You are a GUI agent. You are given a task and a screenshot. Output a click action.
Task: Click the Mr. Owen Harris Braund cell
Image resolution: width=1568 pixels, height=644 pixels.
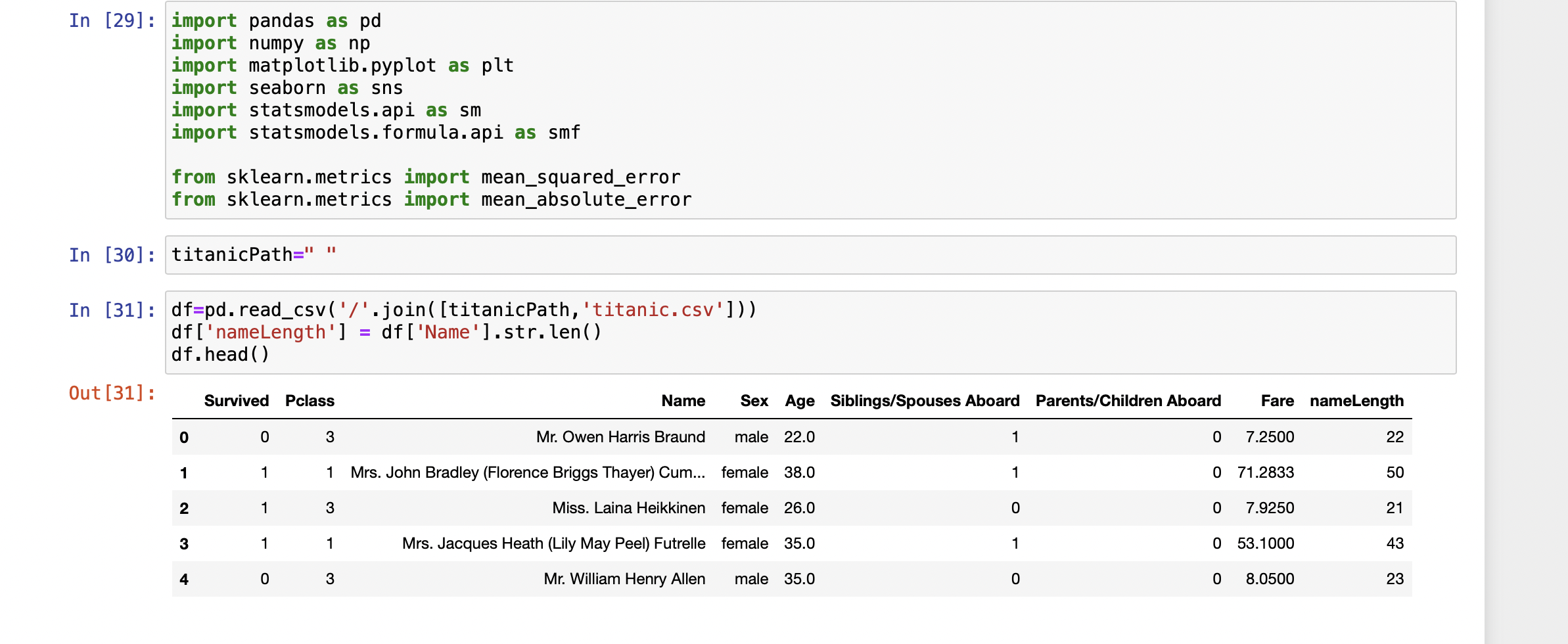click(620, 437)
